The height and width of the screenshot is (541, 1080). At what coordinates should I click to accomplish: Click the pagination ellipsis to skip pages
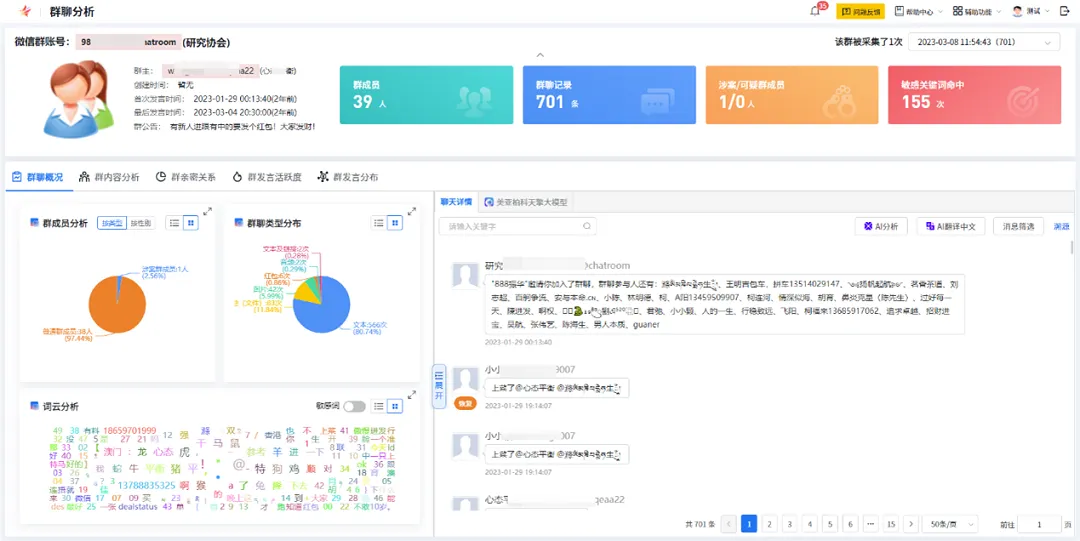coord(871,524)
